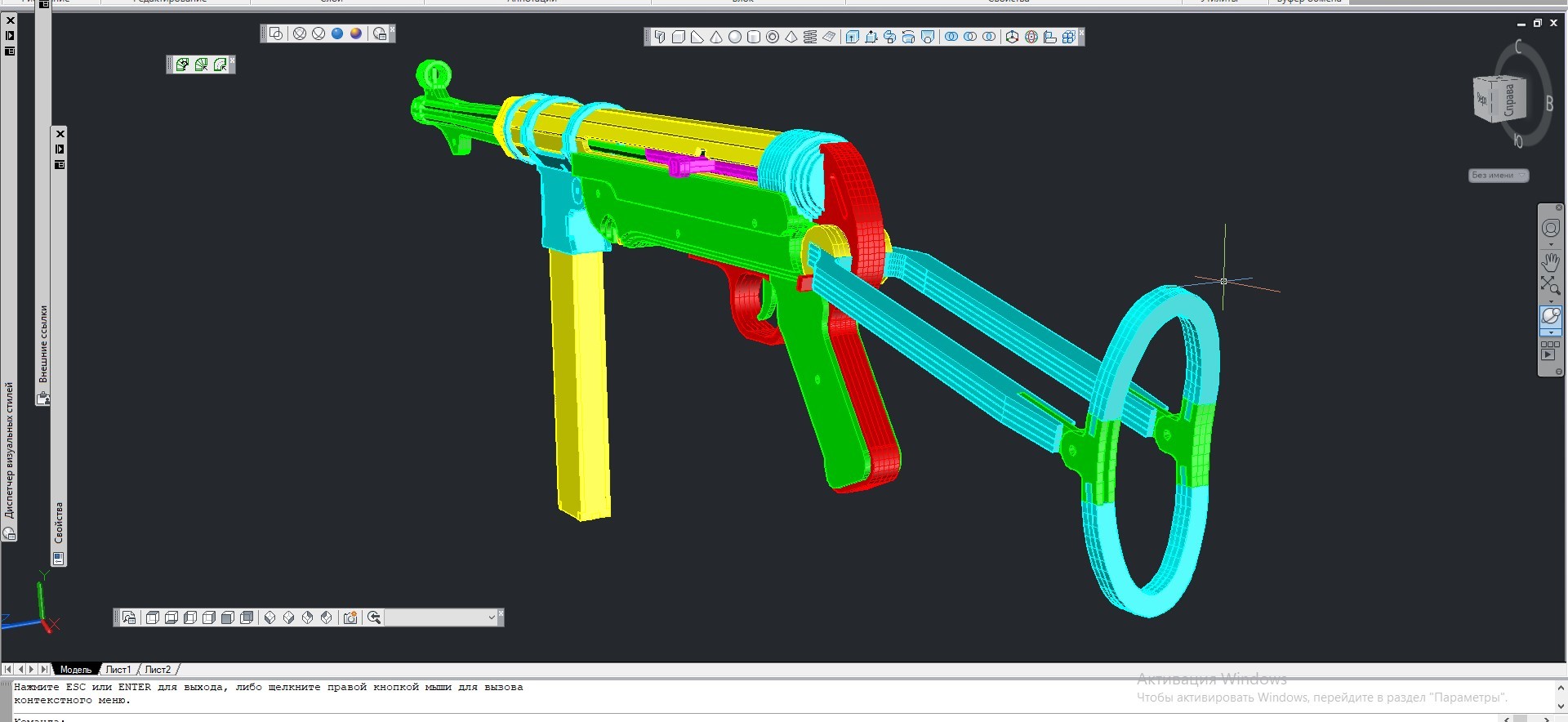Click the Helix tool icon
Viewport: 1568px width, 722px height.
(810, 37)
